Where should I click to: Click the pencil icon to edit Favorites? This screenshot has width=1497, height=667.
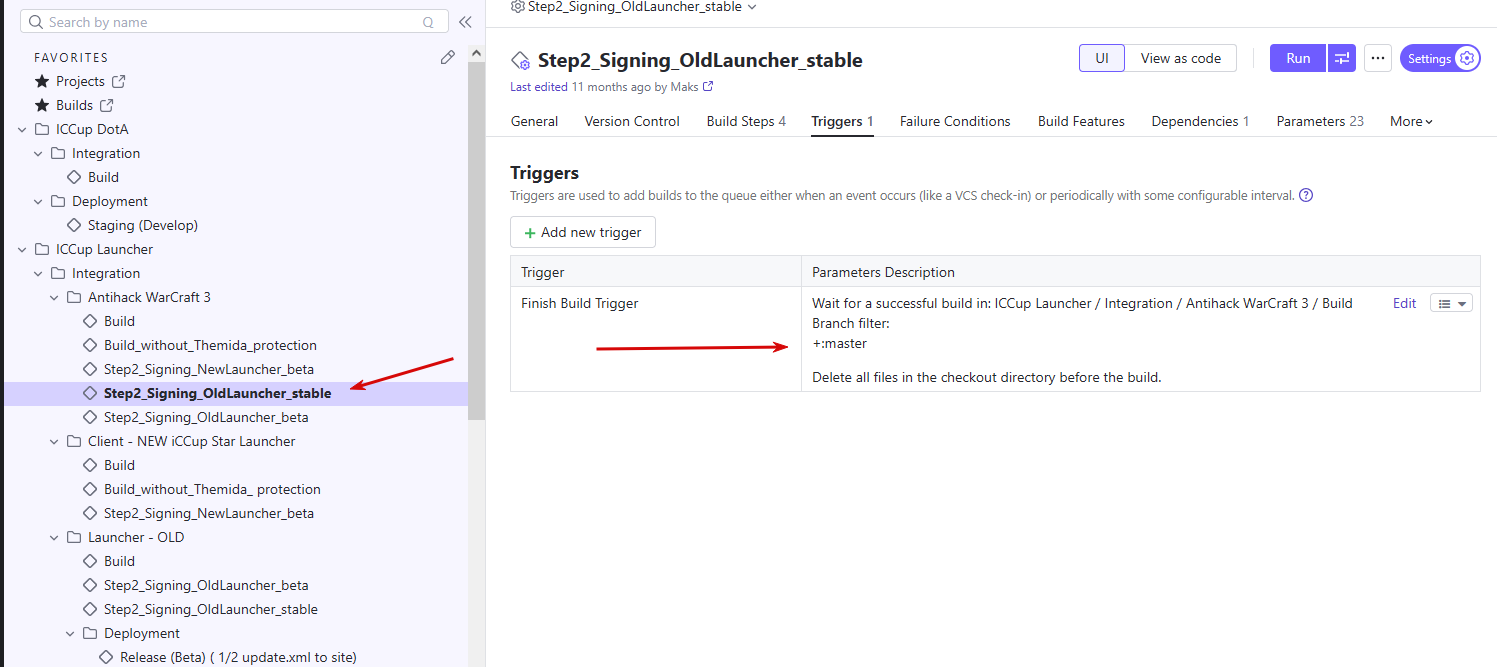448,57
